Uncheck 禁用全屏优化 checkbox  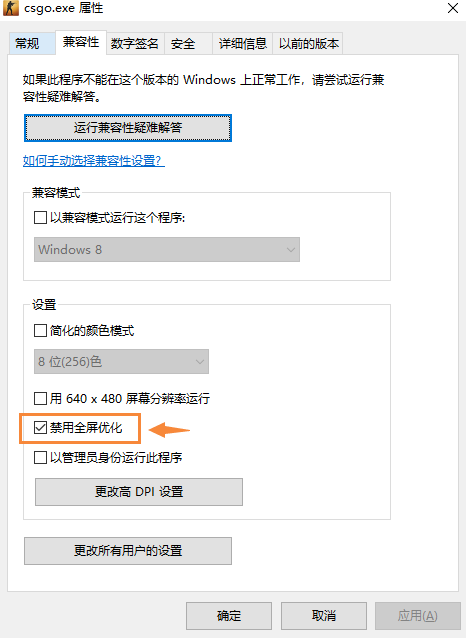pyautogui.click(x=40, y=428)
